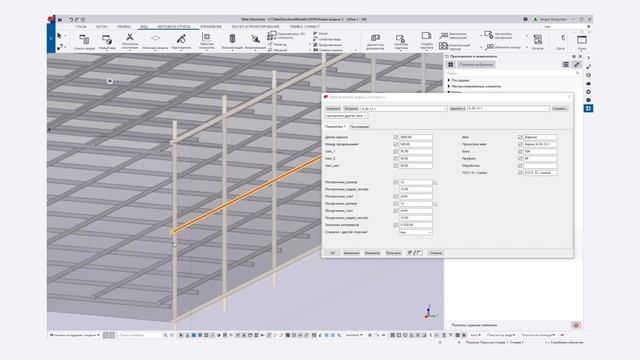Toggle the fourth parameter row checkbox
Image resolution: width=640 pixels, height=360 pixels.
(396, 158)
